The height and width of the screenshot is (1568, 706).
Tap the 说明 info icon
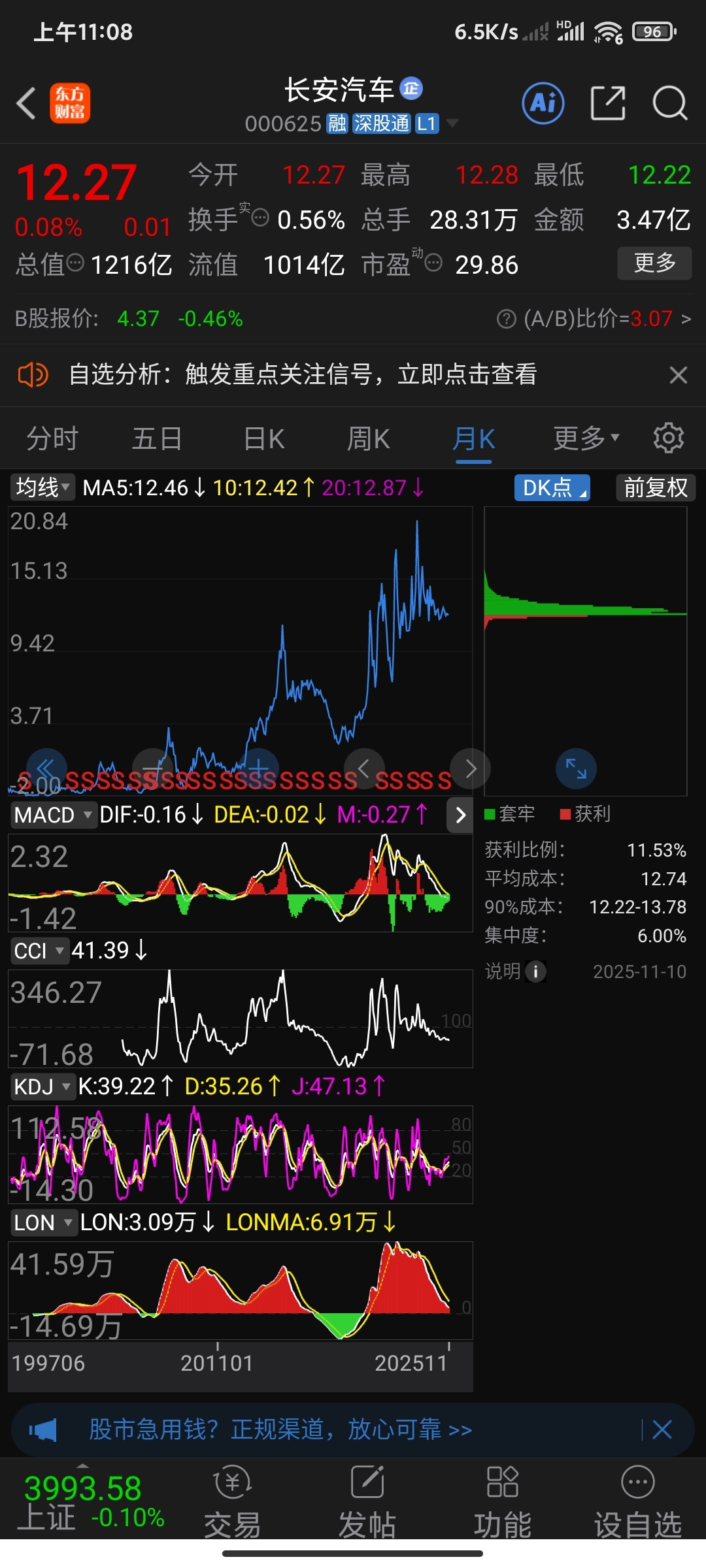[535, 972]
